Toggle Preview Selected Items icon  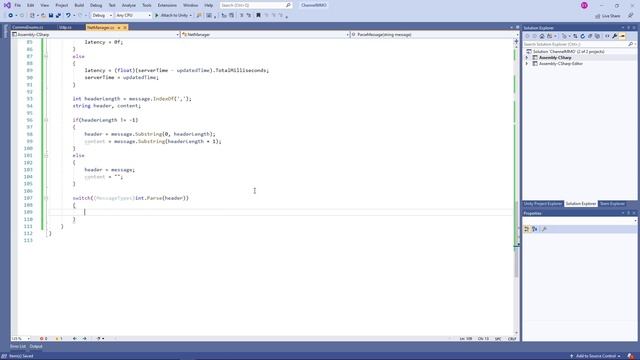pos(622,36)
